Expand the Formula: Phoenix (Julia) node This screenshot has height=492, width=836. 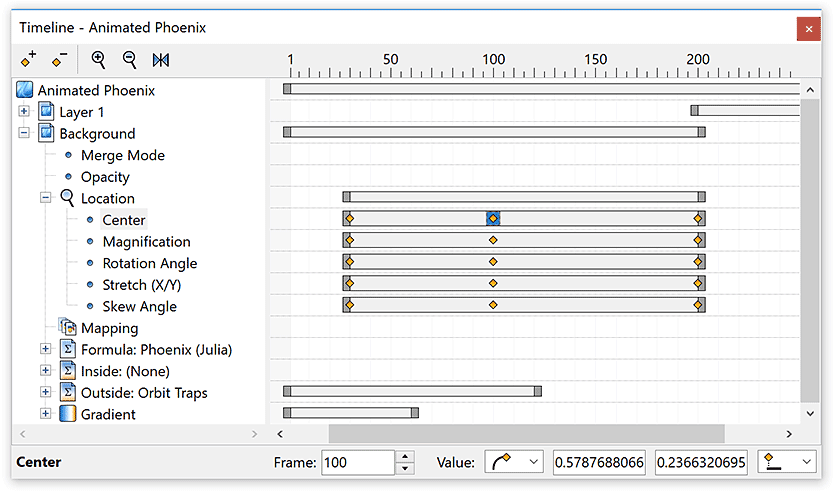click(x=46, y=349)
